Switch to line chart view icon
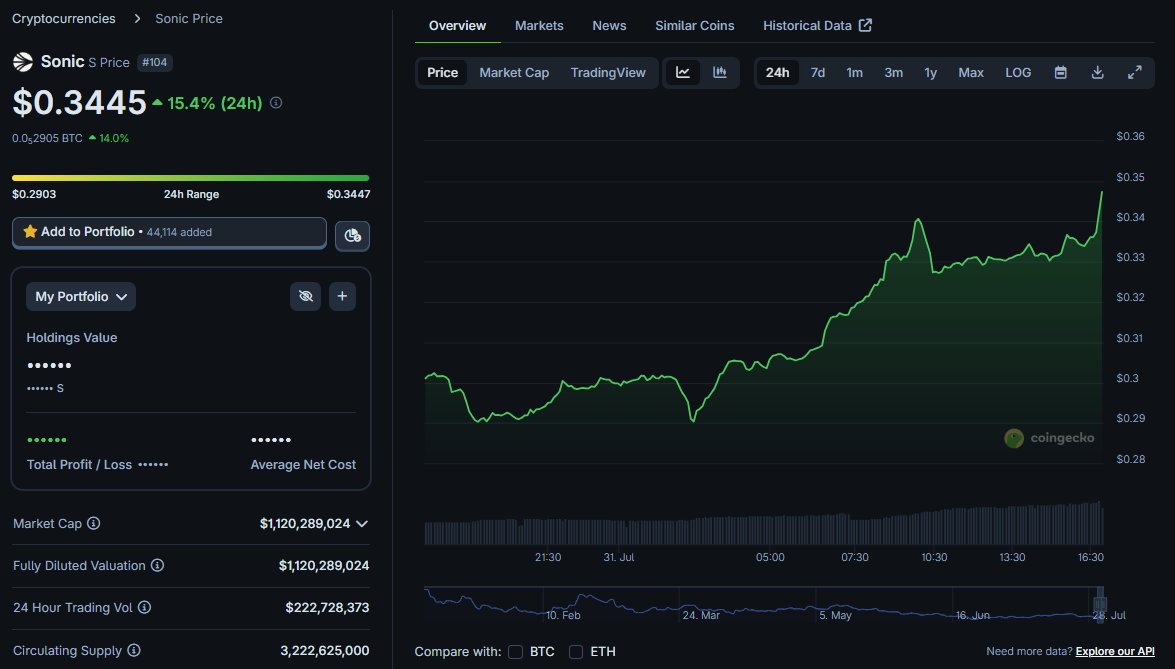This screenshot has height=669, width=1175. (x=683, y=73)
